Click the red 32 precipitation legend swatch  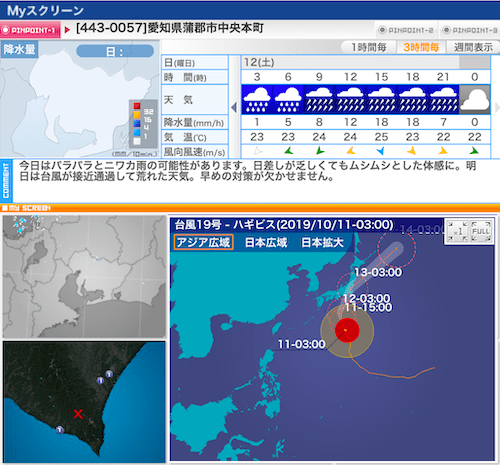pos(137,106)
